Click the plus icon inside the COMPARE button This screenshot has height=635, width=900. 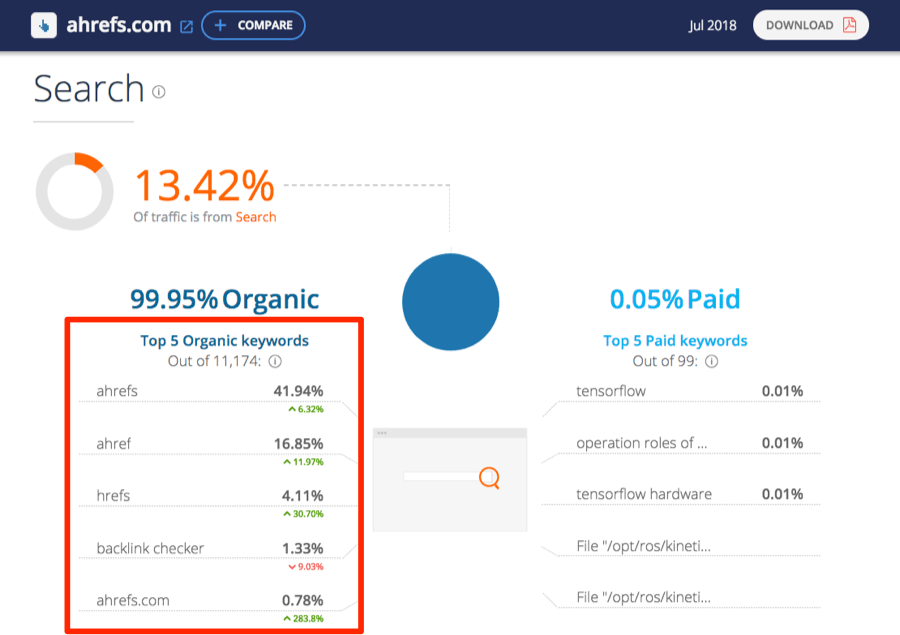coord(219,25)
